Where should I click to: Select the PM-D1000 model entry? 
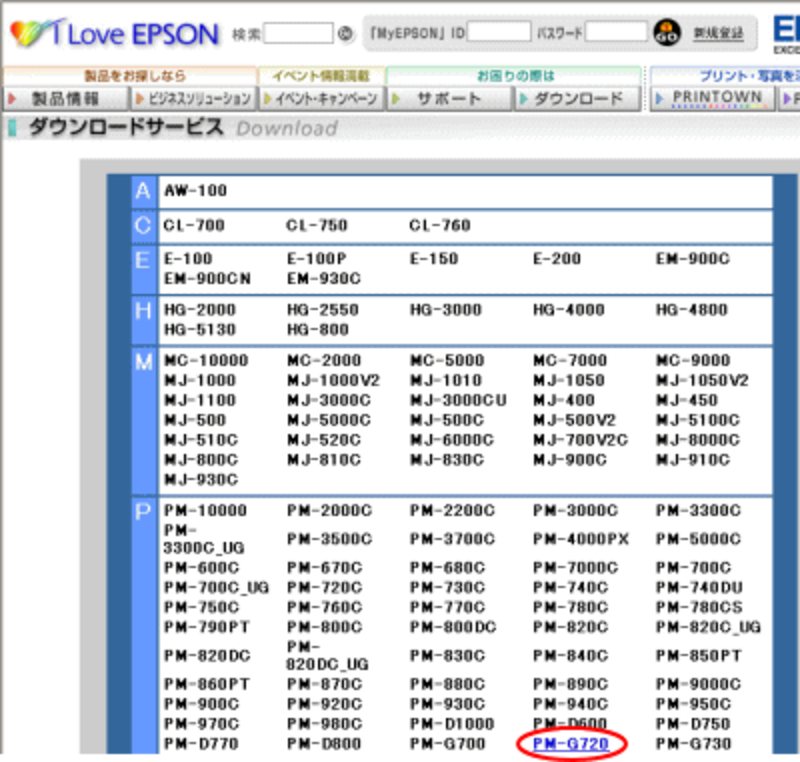click(452, 724)
